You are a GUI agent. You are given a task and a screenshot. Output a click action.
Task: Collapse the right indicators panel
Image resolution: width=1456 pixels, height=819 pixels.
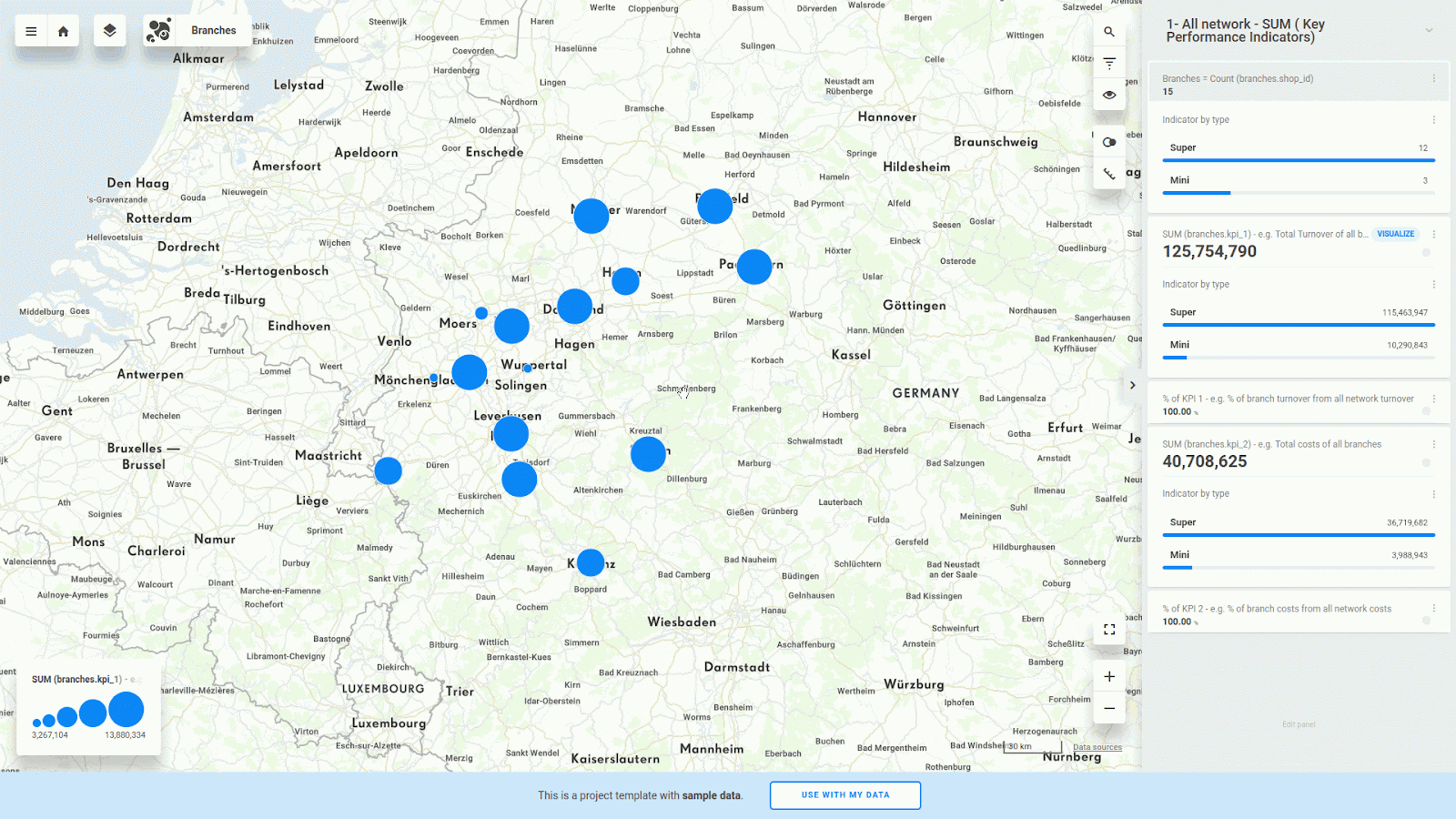click(x=1132, y=385)
